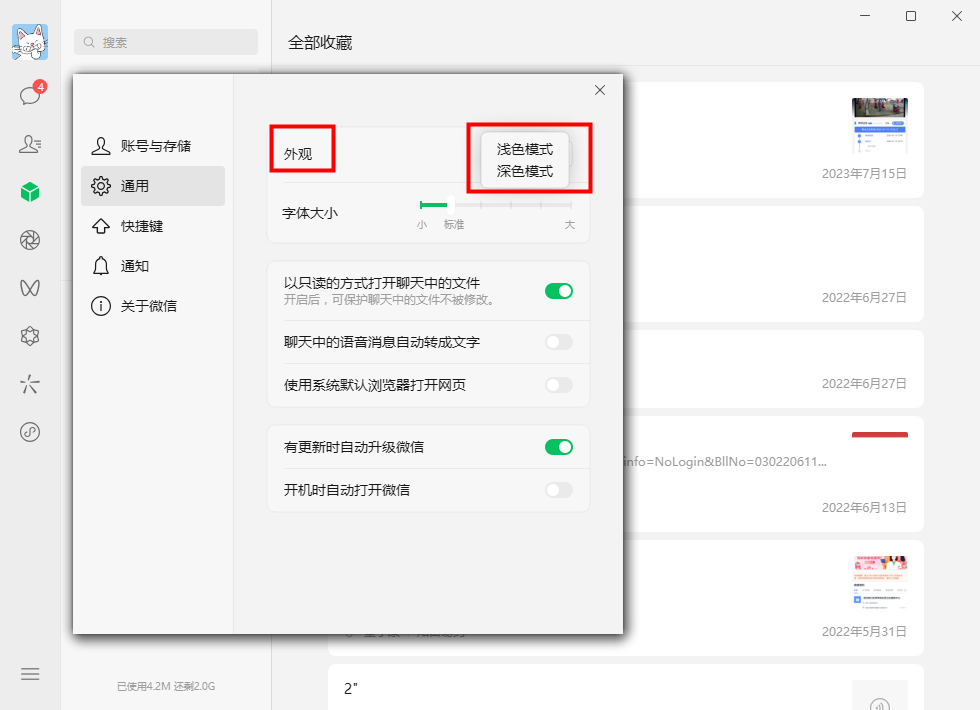Click 有更新时自动升级微信 label
This screenshot has height=710, width=980.
coord(354,447)
